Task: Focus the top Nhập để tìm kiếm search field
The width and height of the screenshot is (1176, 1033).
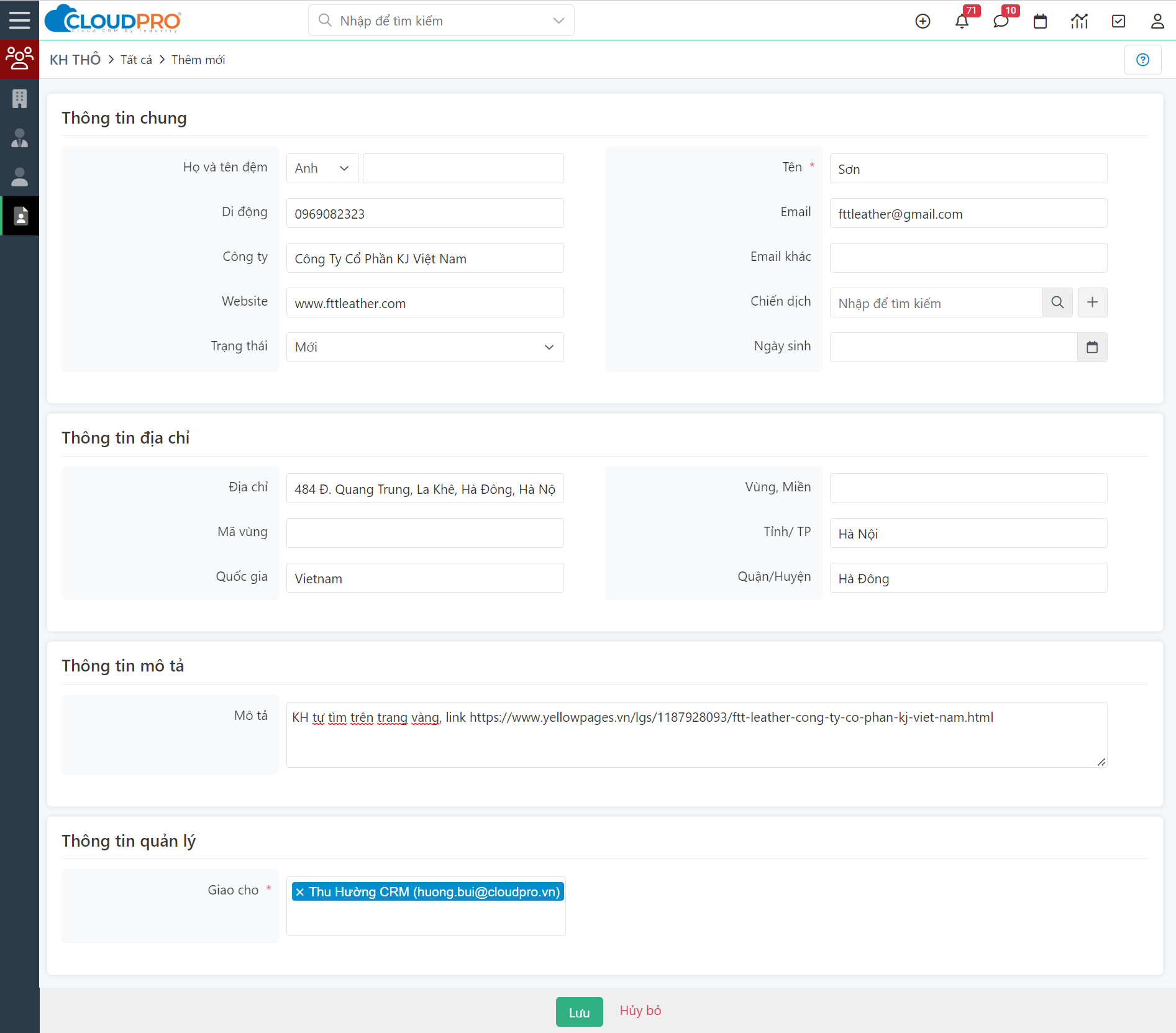Action: 441,20
